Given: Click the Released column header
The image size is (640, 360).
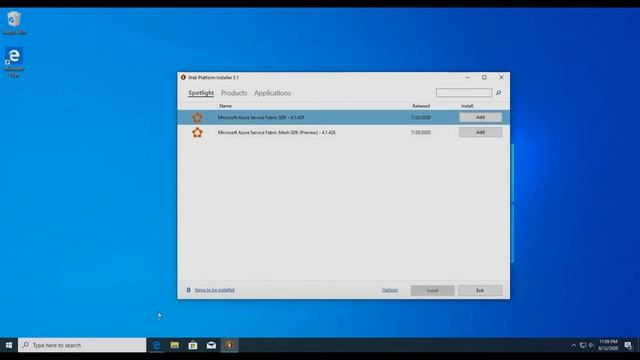Looking at the screenshot, I should 421,106.
